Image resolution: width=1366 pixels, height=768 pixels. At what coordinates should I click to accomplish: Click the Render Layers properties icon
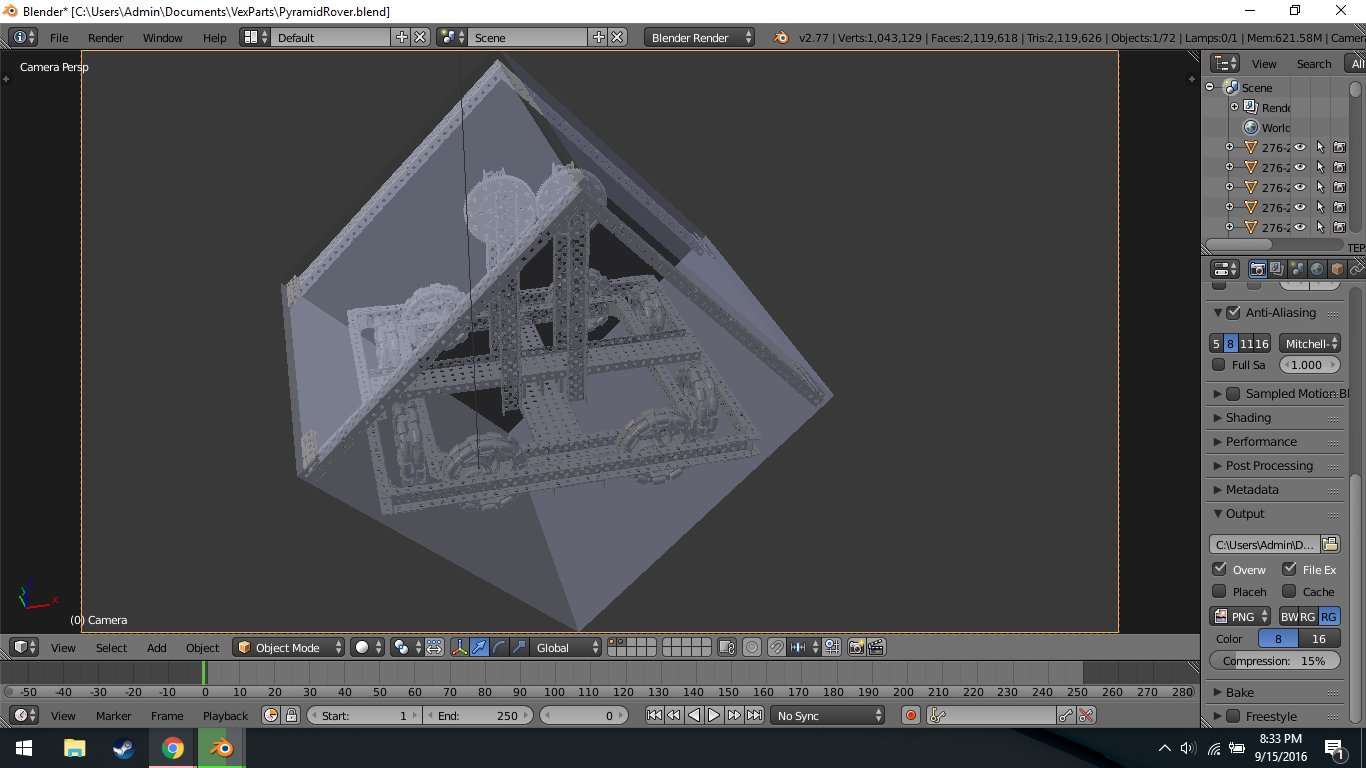1277,269
